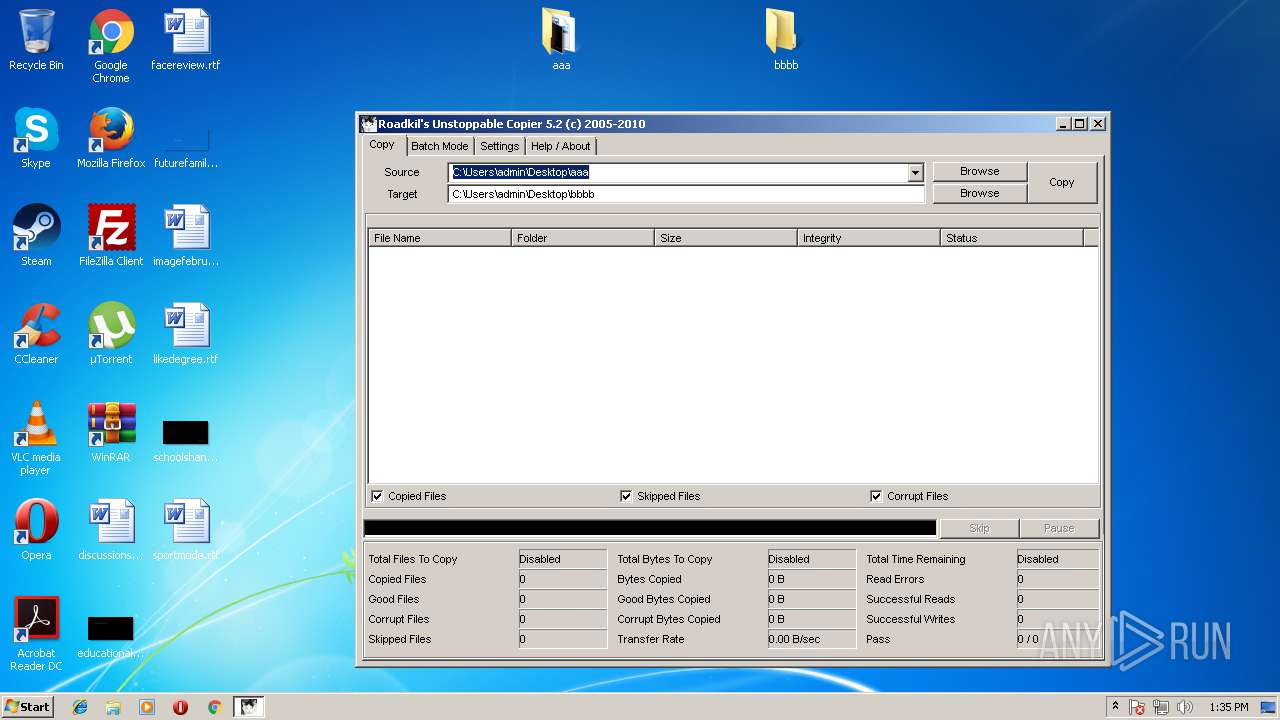The height and width of the screenshot is (720, 1280).
Task: Click Browse button for Source
Action: pos(979,171)
